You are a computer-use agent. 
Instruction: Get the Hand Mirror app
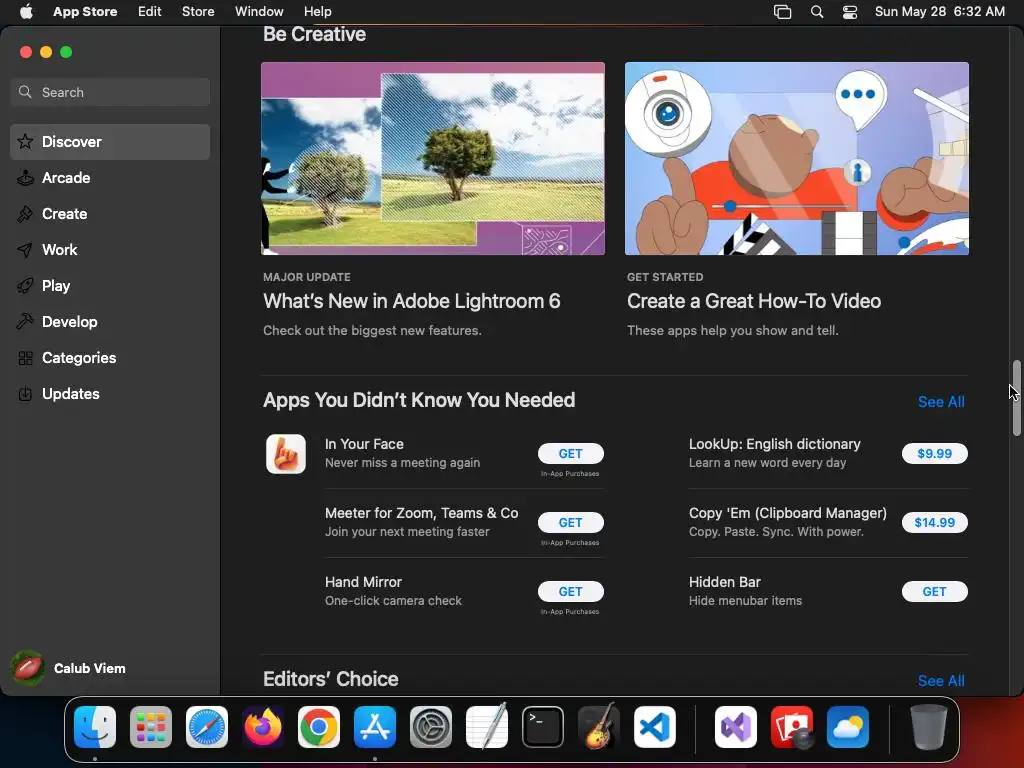571,592
